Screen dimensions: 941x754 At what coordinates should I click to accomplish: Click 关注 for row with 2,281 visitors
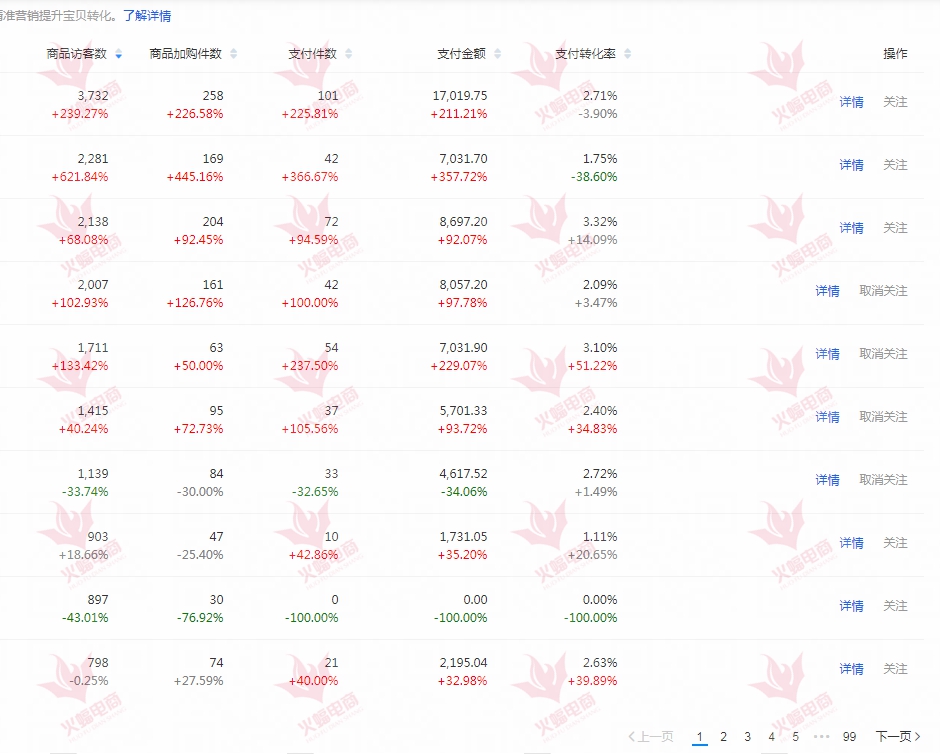[x=895, y=165]
